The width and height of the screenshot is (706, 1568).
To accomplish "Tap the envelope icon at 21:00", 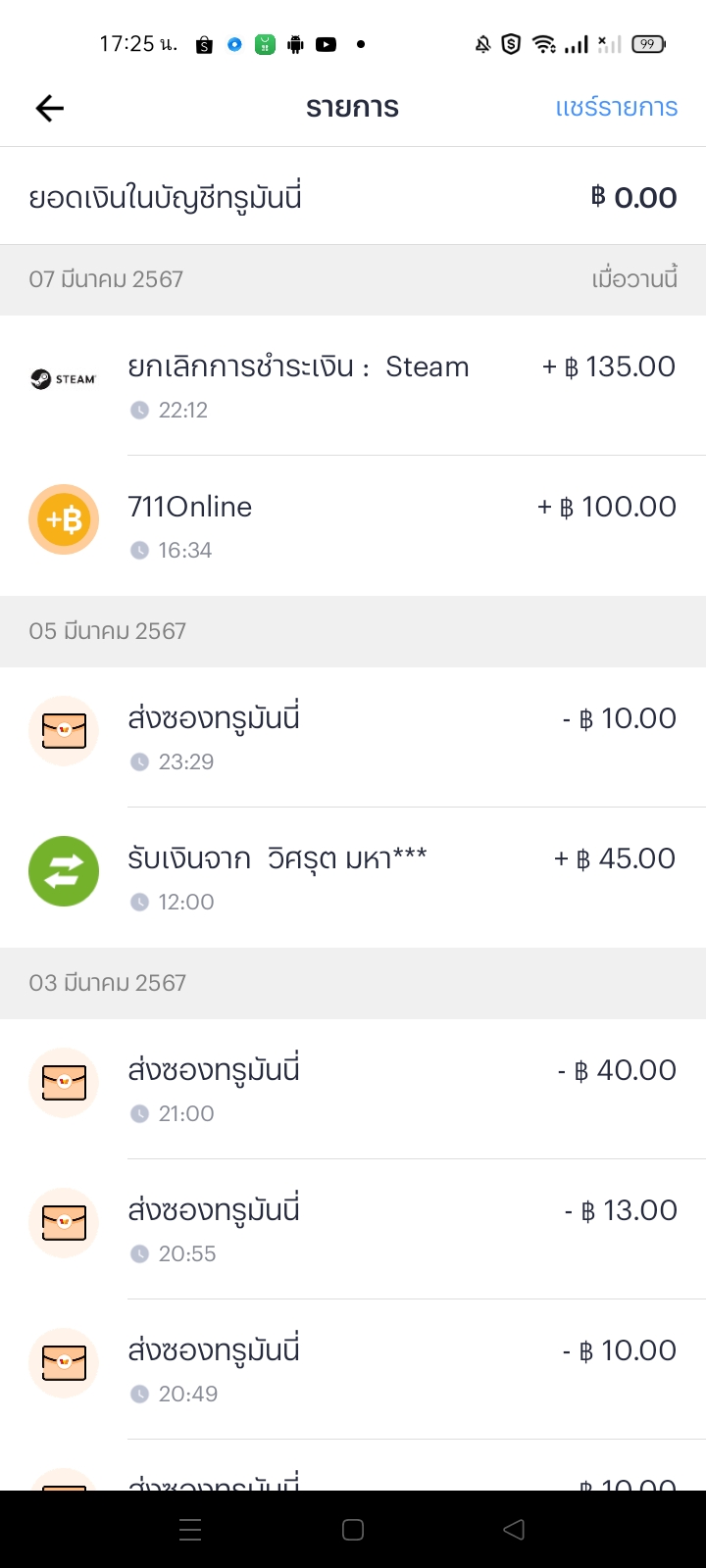I will click(64, 1083).
